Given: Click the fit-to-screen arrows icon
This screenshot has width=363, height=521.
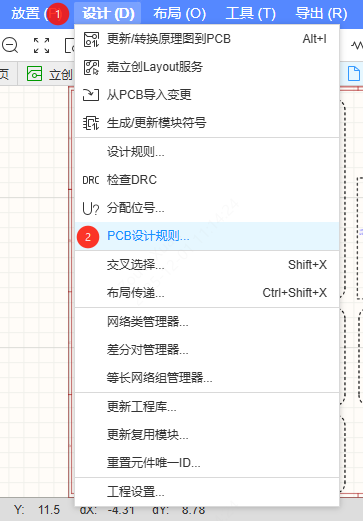Looking at the screenshot, I should (42, 45).
